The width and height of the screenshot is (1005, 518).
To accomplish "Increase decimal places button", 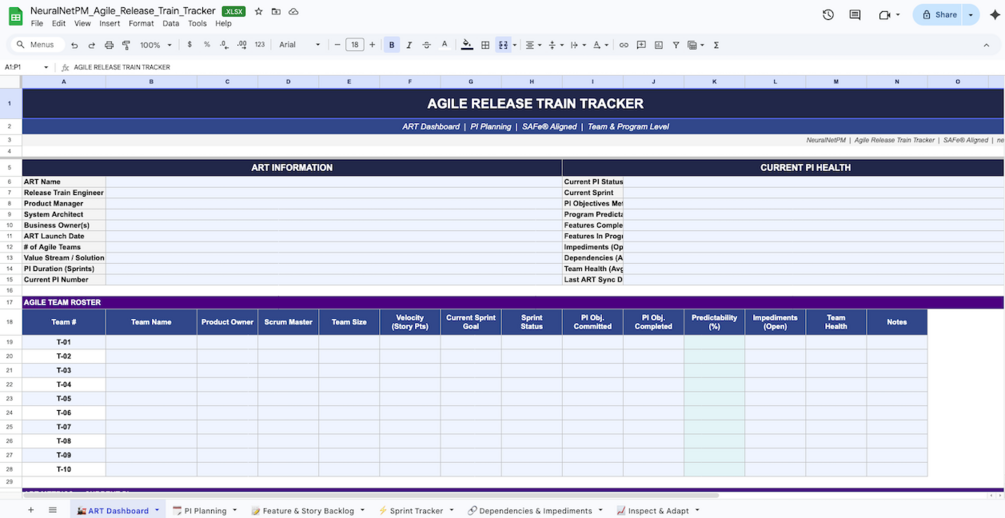I will [242, 45].
